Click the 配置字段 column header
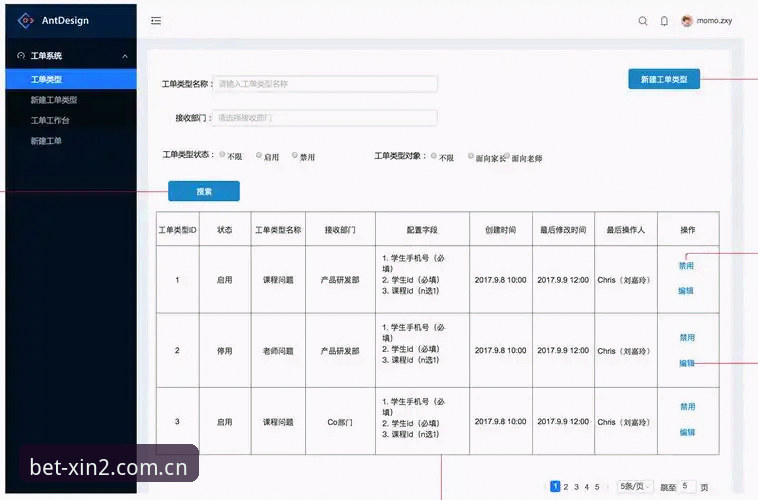The image size is (758, 500). 422,230
